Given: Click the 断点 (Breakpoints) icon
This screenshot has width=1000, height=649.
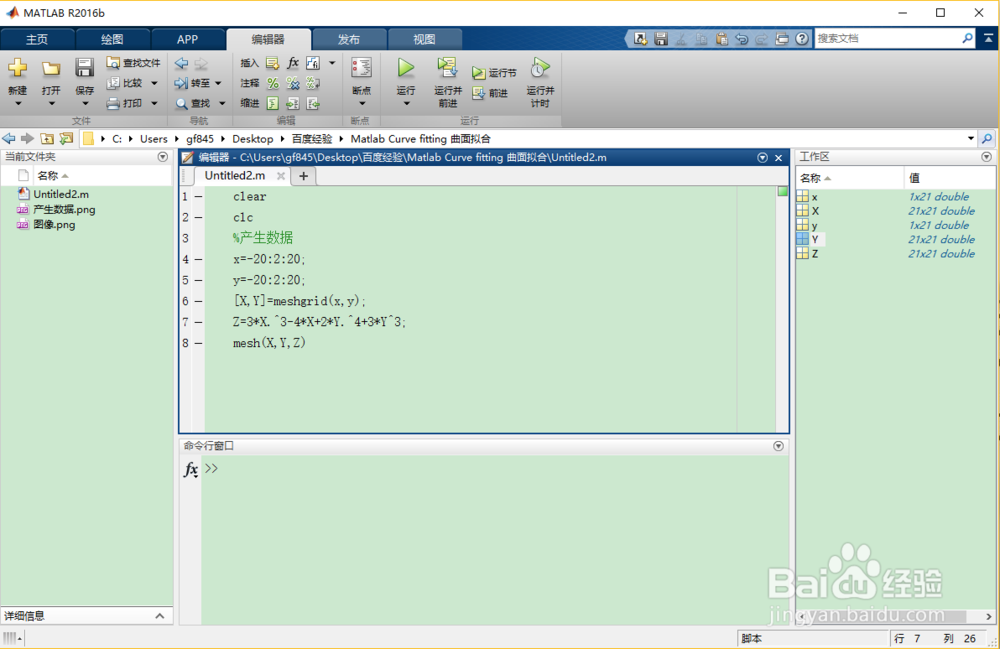Looking at the screenshot, I should click(x=361, y=68).
